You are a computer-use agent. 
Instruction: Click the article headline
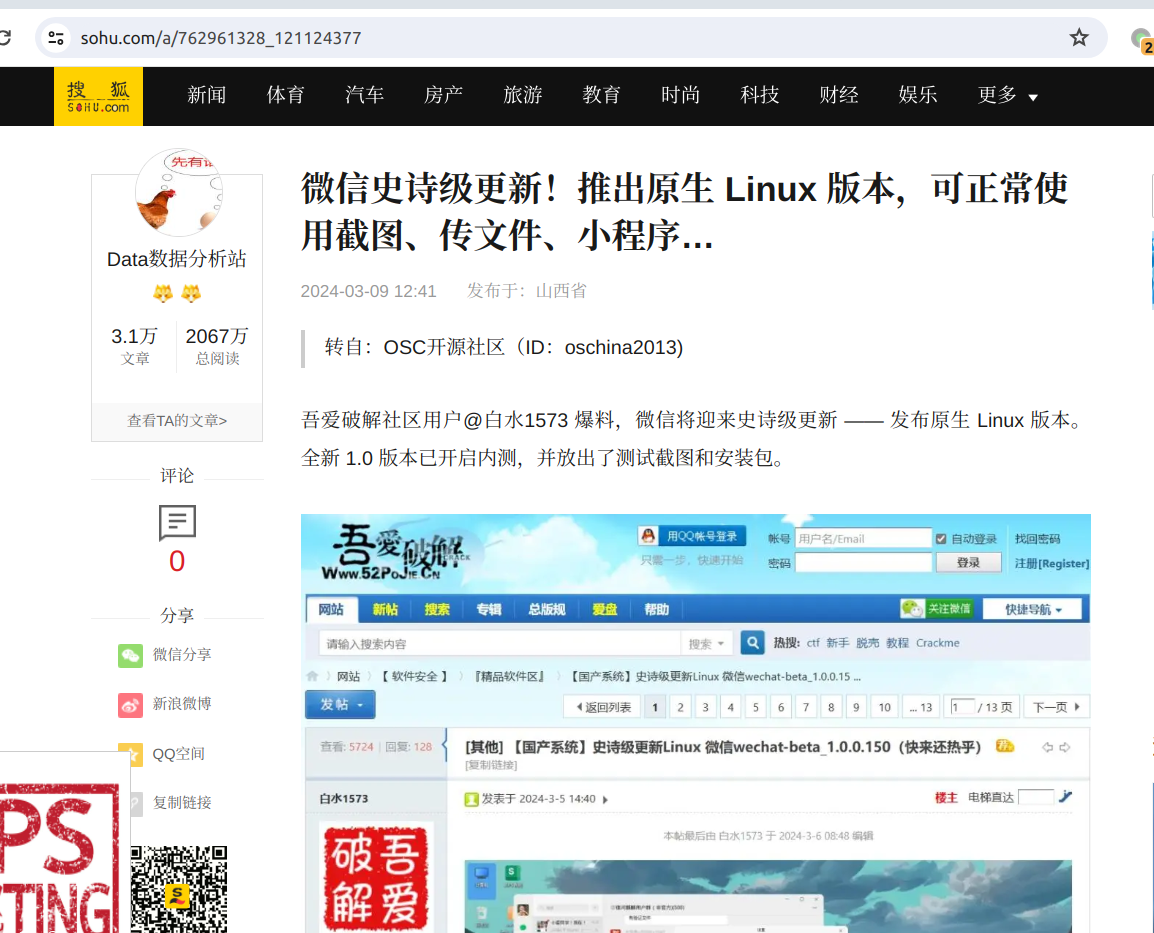tap(684, 212)
